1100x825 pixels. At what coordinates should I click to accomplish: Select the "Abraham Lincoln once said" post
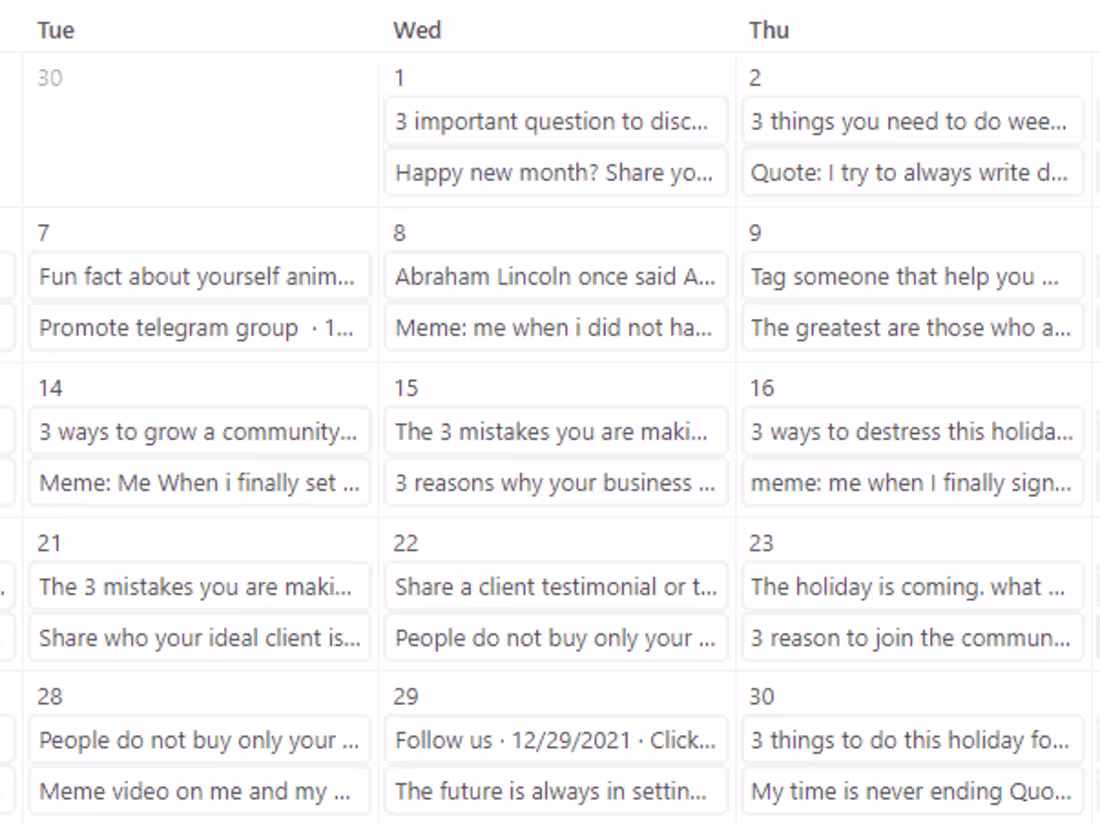point(556,276)
